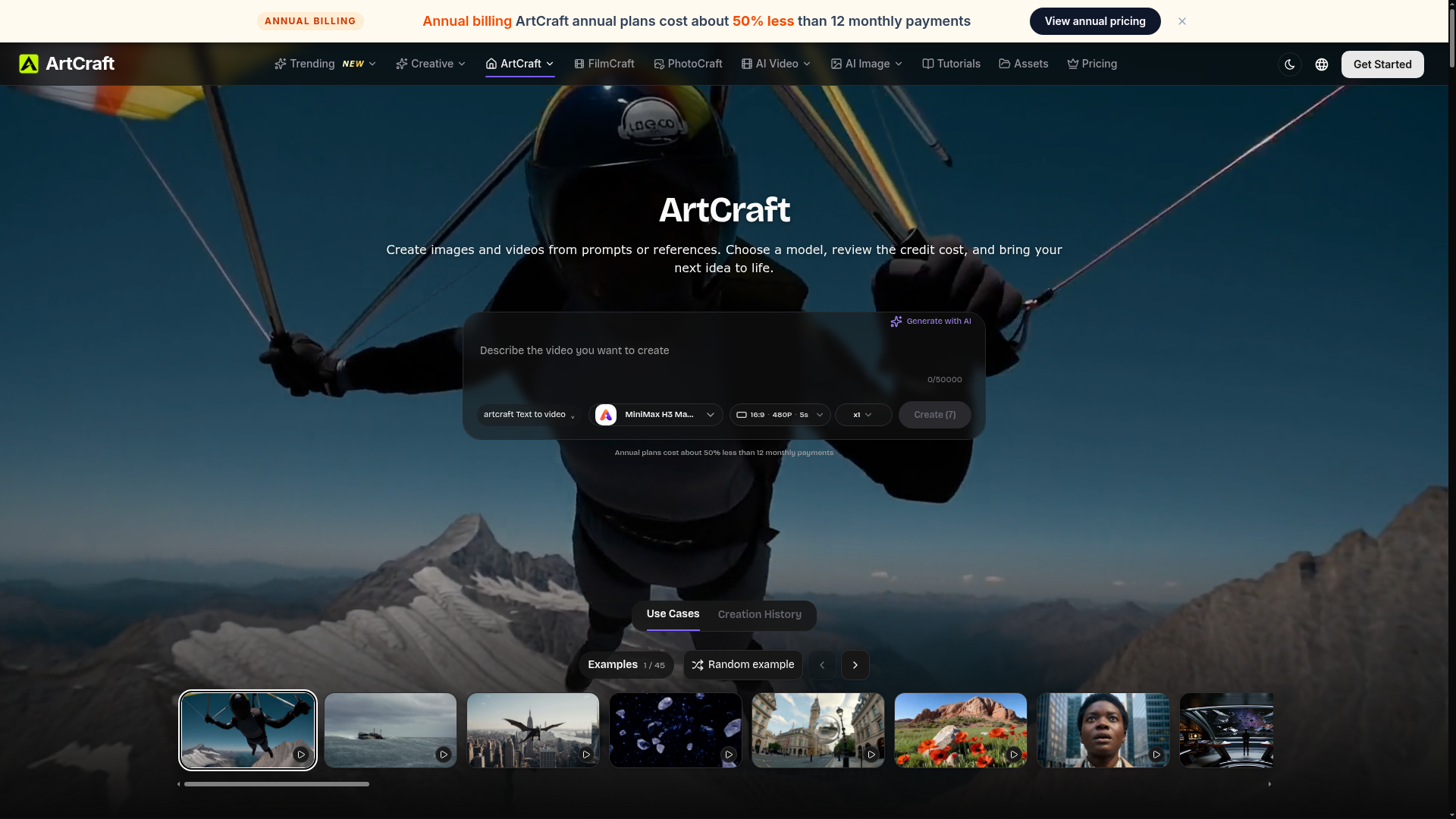The image size is (1456, 819).
Task: Play the ship at sea example
Action: click(444, 755)
